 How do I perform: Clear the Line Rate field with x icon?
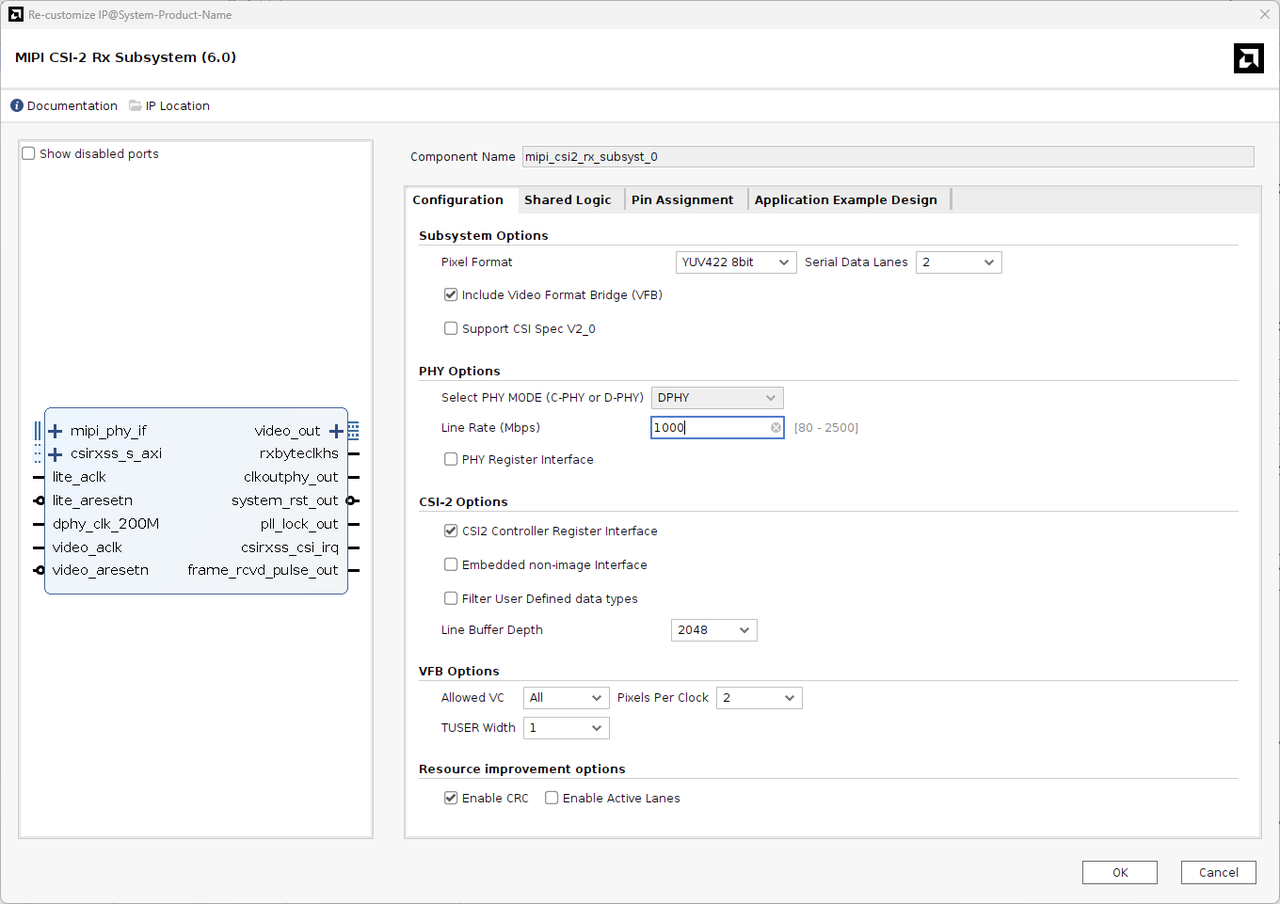(x=776, y=428)
